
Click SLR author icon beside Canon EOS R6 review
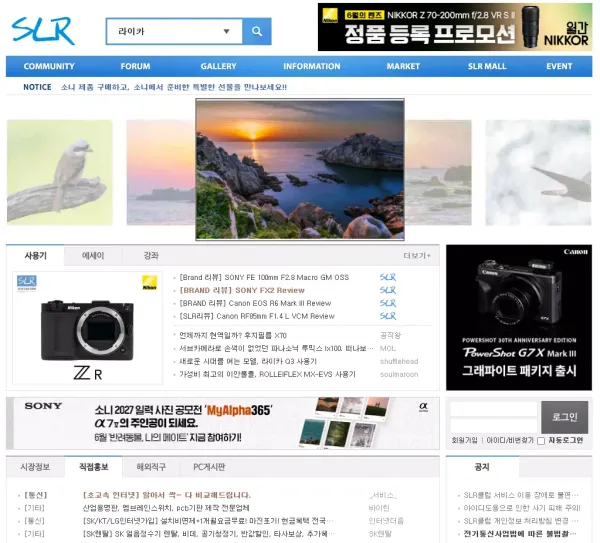click(x=388, y=303)
